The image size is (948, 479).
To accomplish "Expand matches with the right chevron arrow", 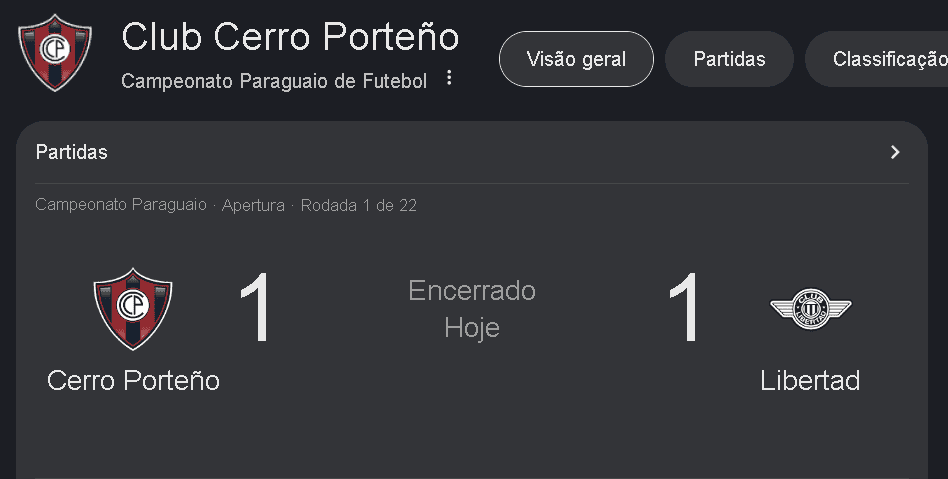I will click(895, 152).
